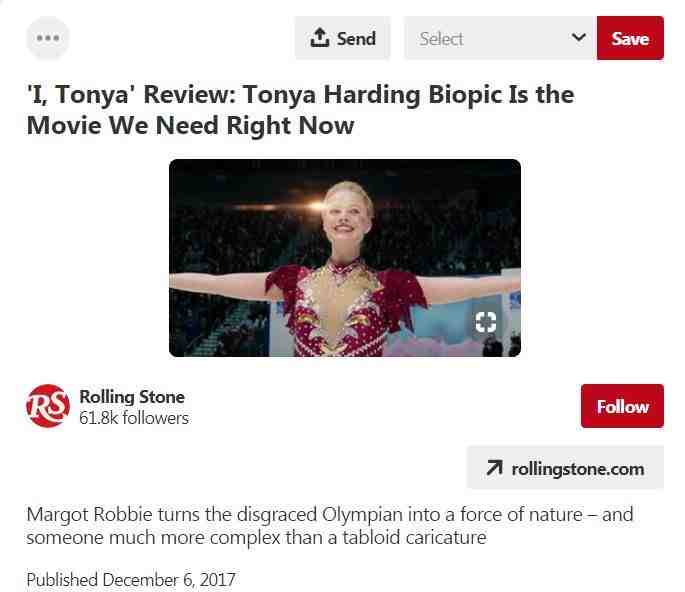Click the 'Movie We Need Right Now' title line
685x592 pixels.
click(x=190, y=125)
